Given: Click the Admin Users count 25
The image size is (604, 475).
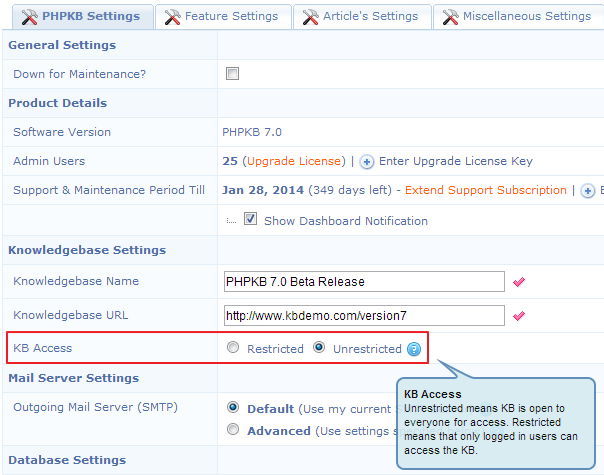Looking at the screenshot, I should pyautogui.click(x=230, y=161).
